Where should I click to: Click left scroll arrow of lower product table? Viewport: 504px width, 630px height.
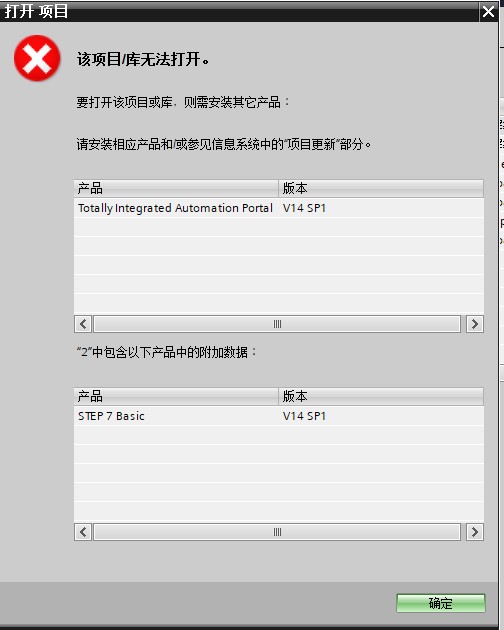click(x=83, y=532)
